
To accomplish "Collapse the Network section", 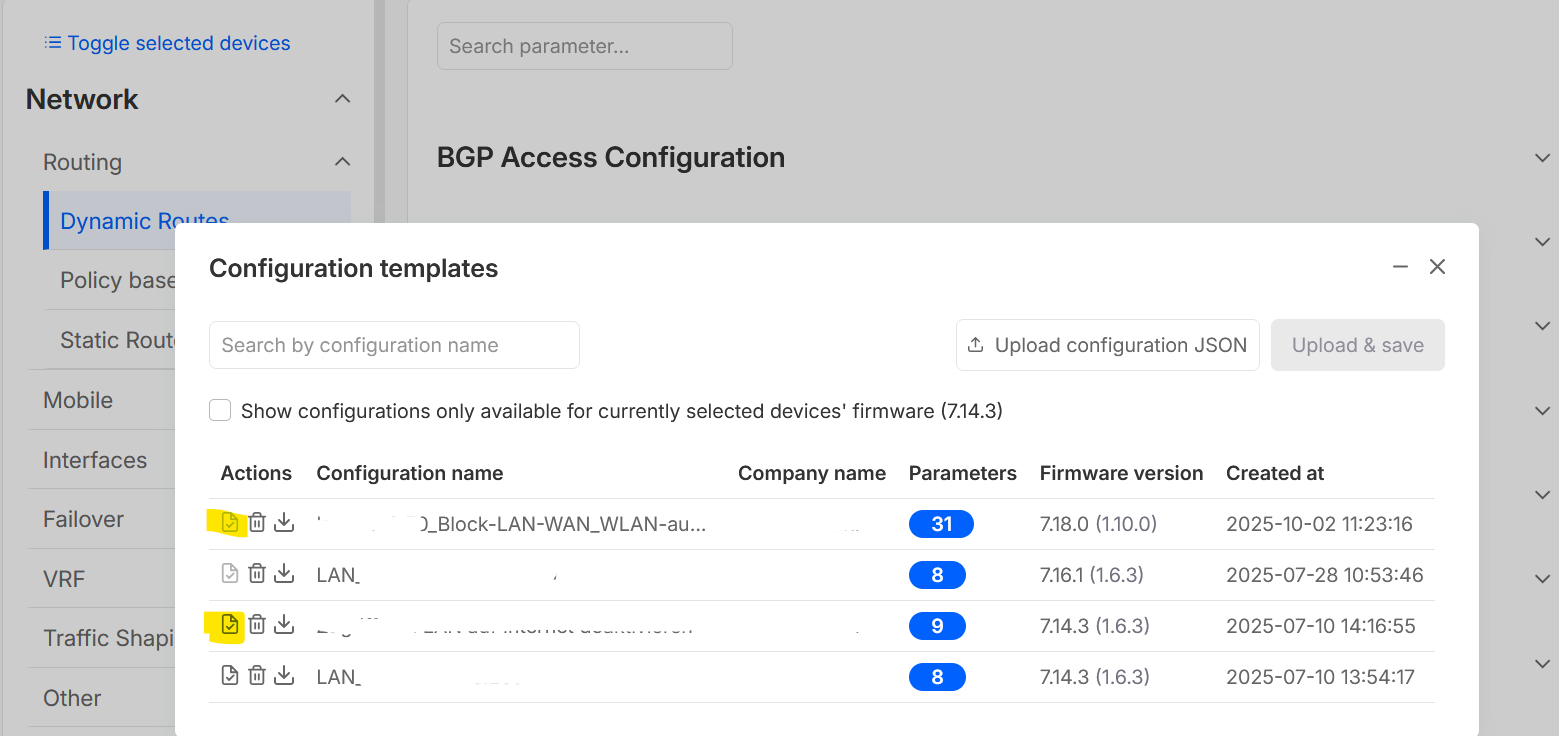I will coord(342,99).
